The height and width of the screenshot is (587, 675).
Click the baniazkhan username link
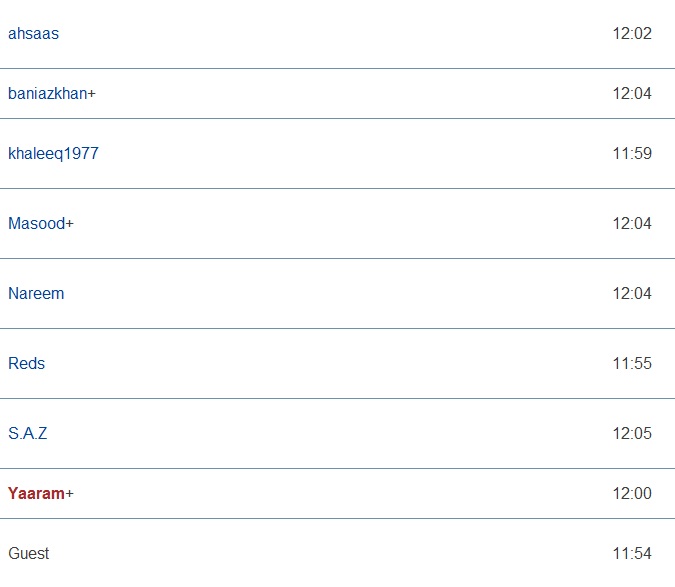[47, 94]
